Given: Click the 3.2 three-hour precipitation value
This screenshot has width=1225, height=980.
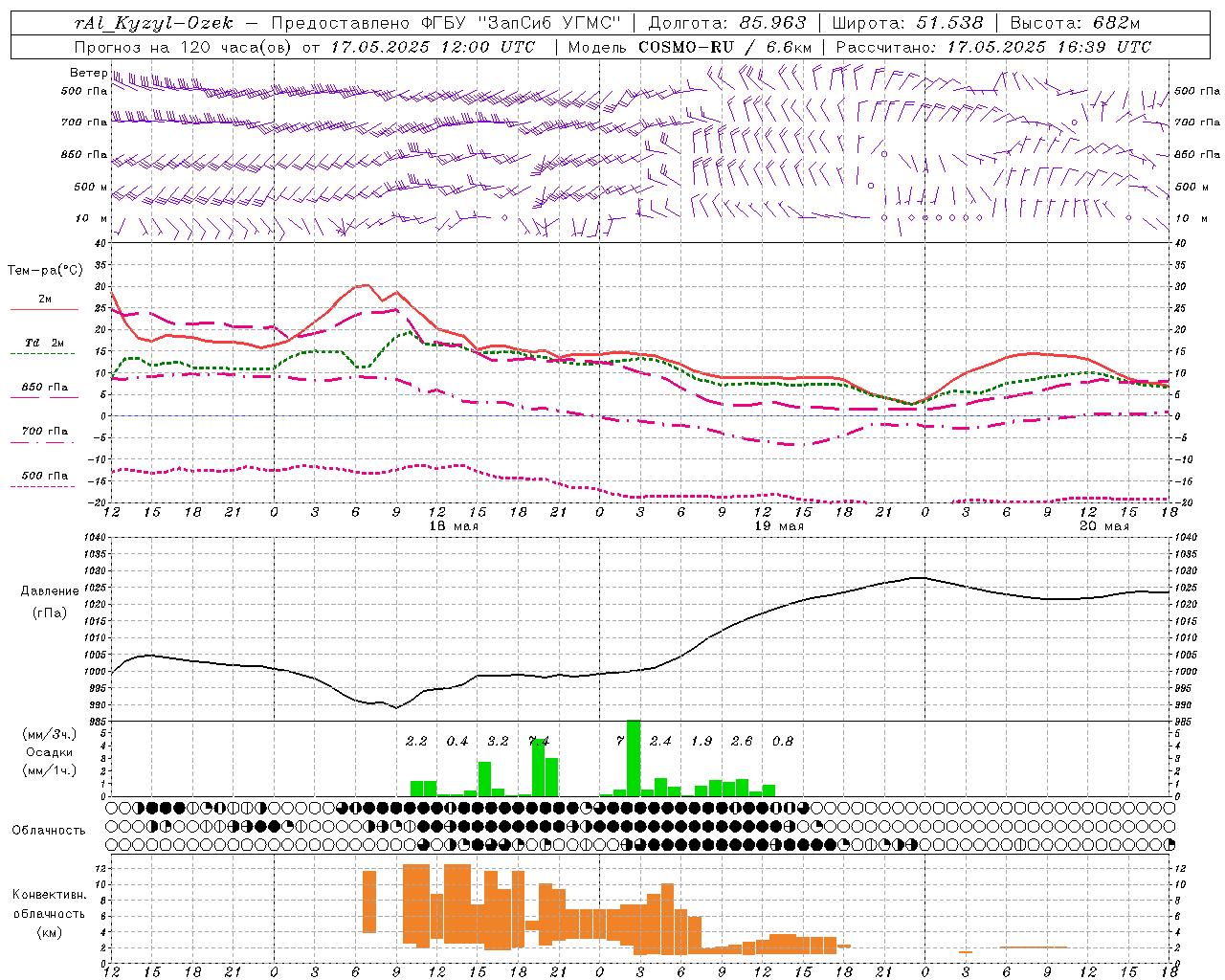Looking at the screenshot, I should (x=498, y=741).
